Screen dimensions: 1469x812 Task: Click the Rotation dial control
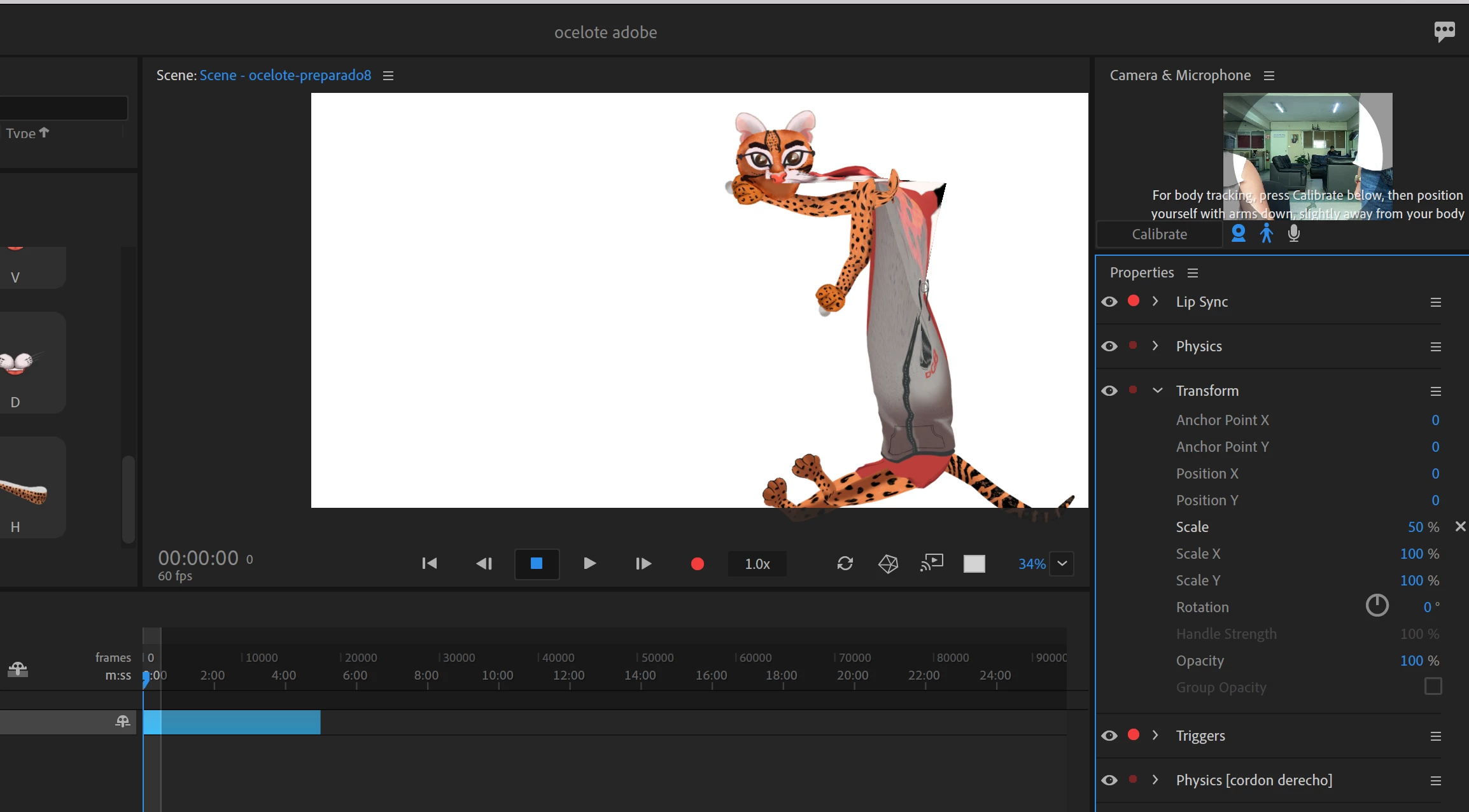point(1377,605)
